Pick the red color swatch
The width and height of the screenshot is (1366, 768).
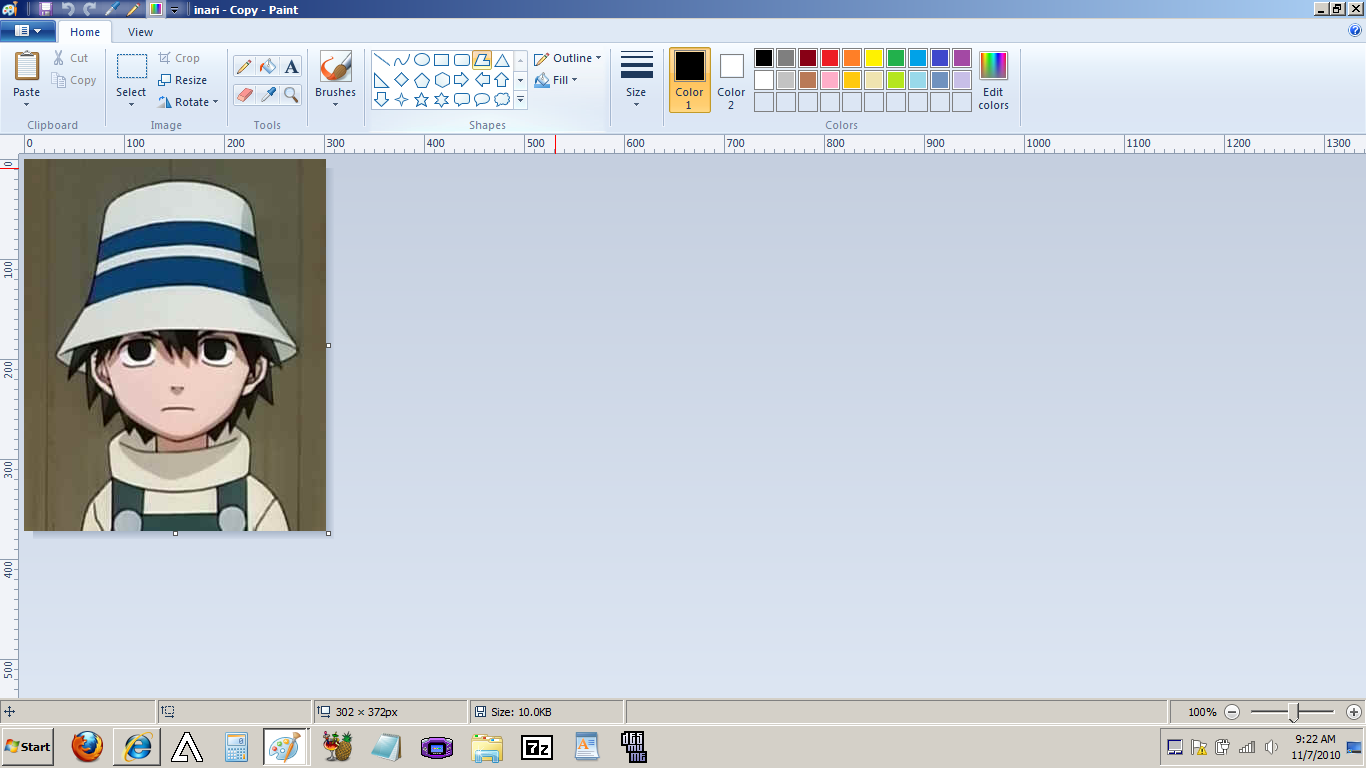pyautogui.click(x=829, y=58)
